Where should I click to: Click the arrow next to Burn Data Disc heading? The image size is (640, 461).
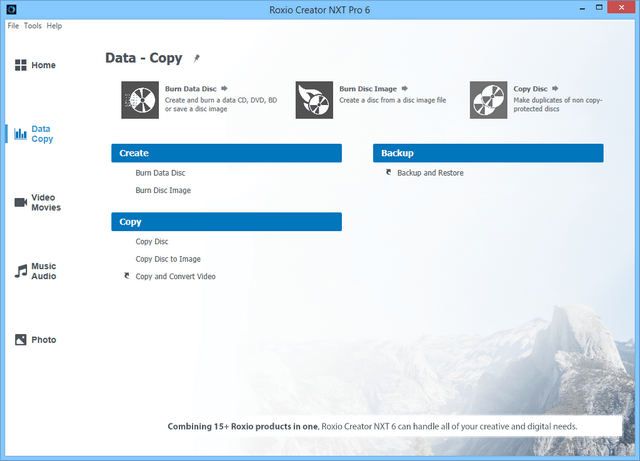coord(224,88)
